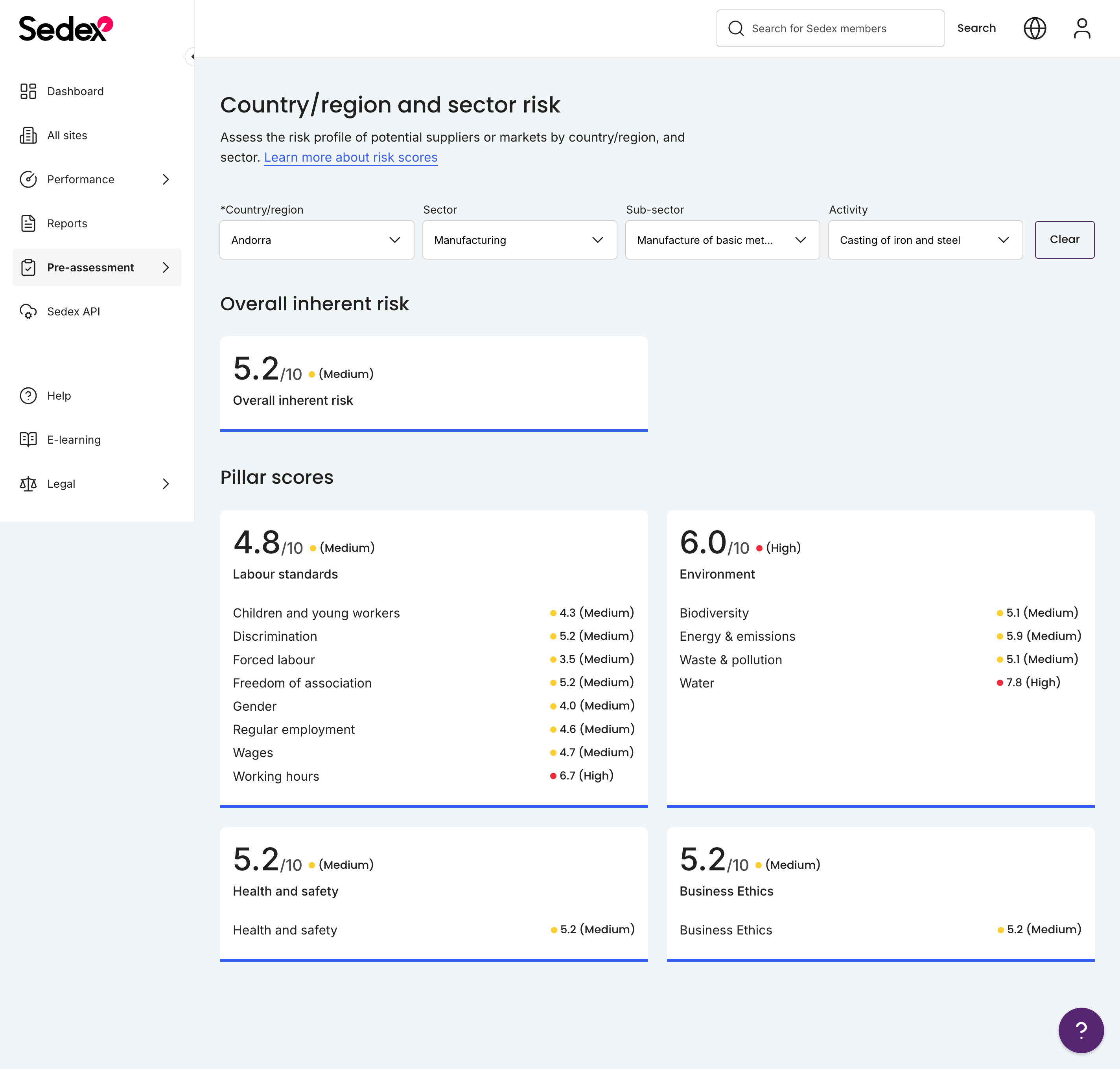Open the Country/region dropdown showing Andorra

317,240
